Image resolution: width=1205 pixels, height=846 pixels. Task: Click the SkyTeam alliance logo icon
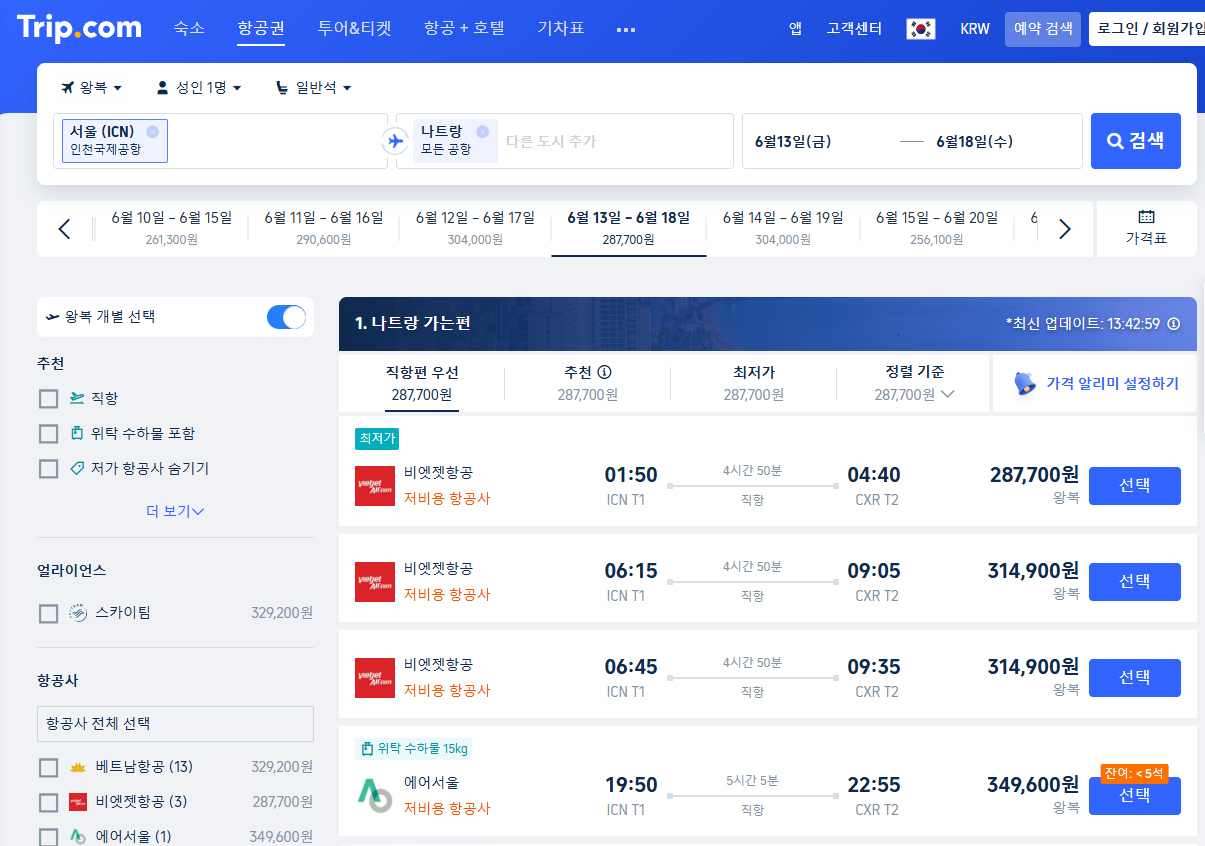point(78,613)
